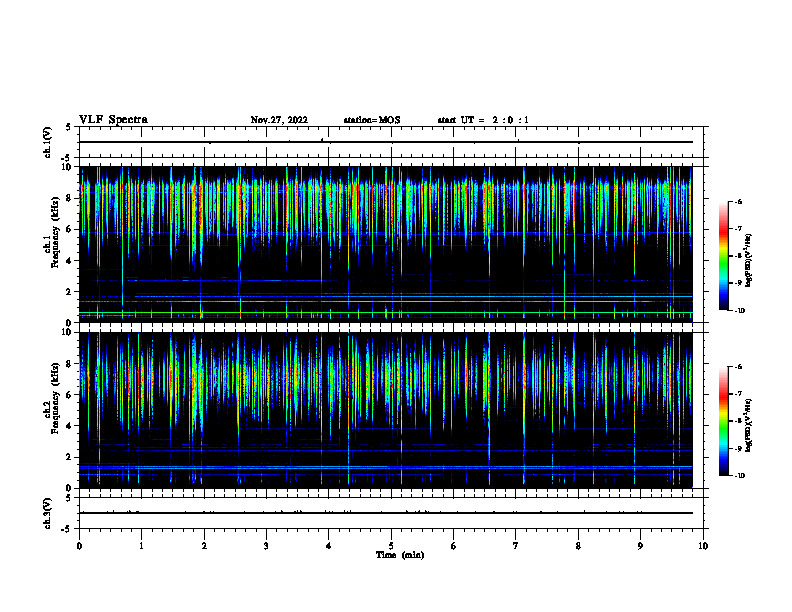The image size is (792, 612).
Task: Click time axis tick label "6"
Action: tap(453, 546)
